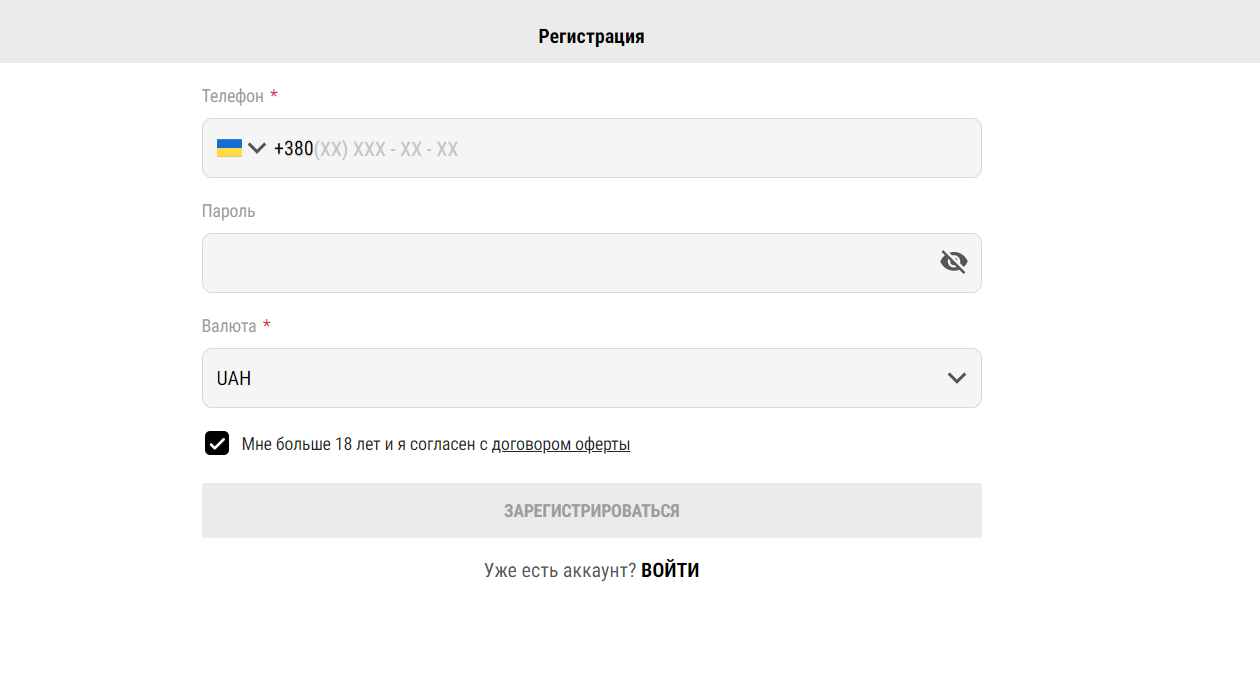The height and width of the screenshot is (675, 1260).
Task: Click the Регистрация header title
Action: pos(591,37)
